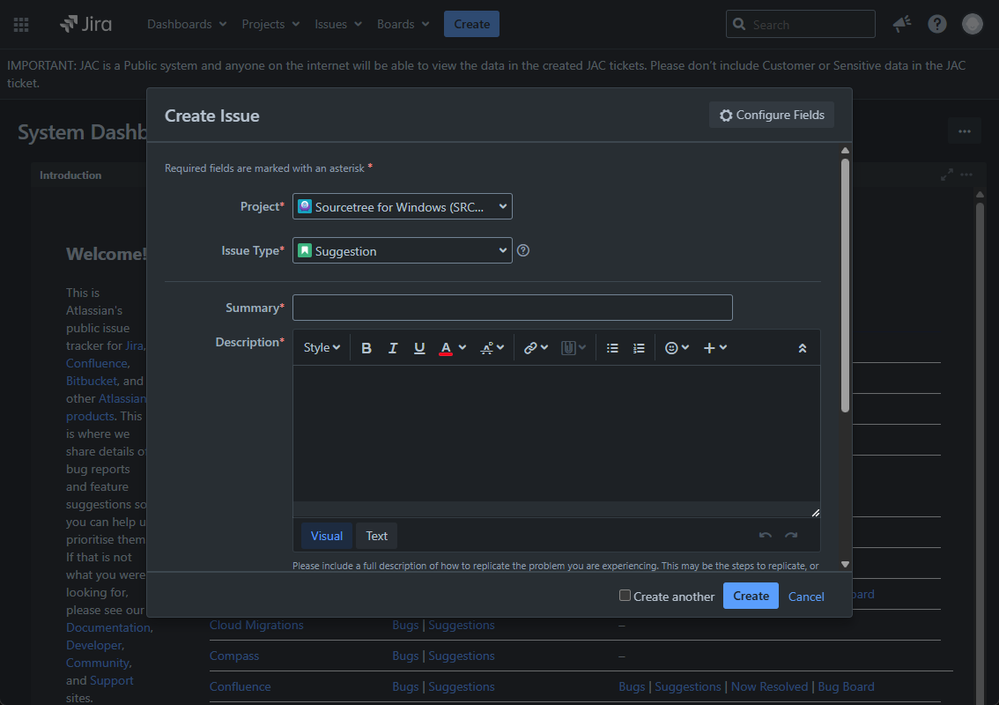Apply bold formatting in Description
The height and width of the screenshot is (705, 999).
(366, 348)
